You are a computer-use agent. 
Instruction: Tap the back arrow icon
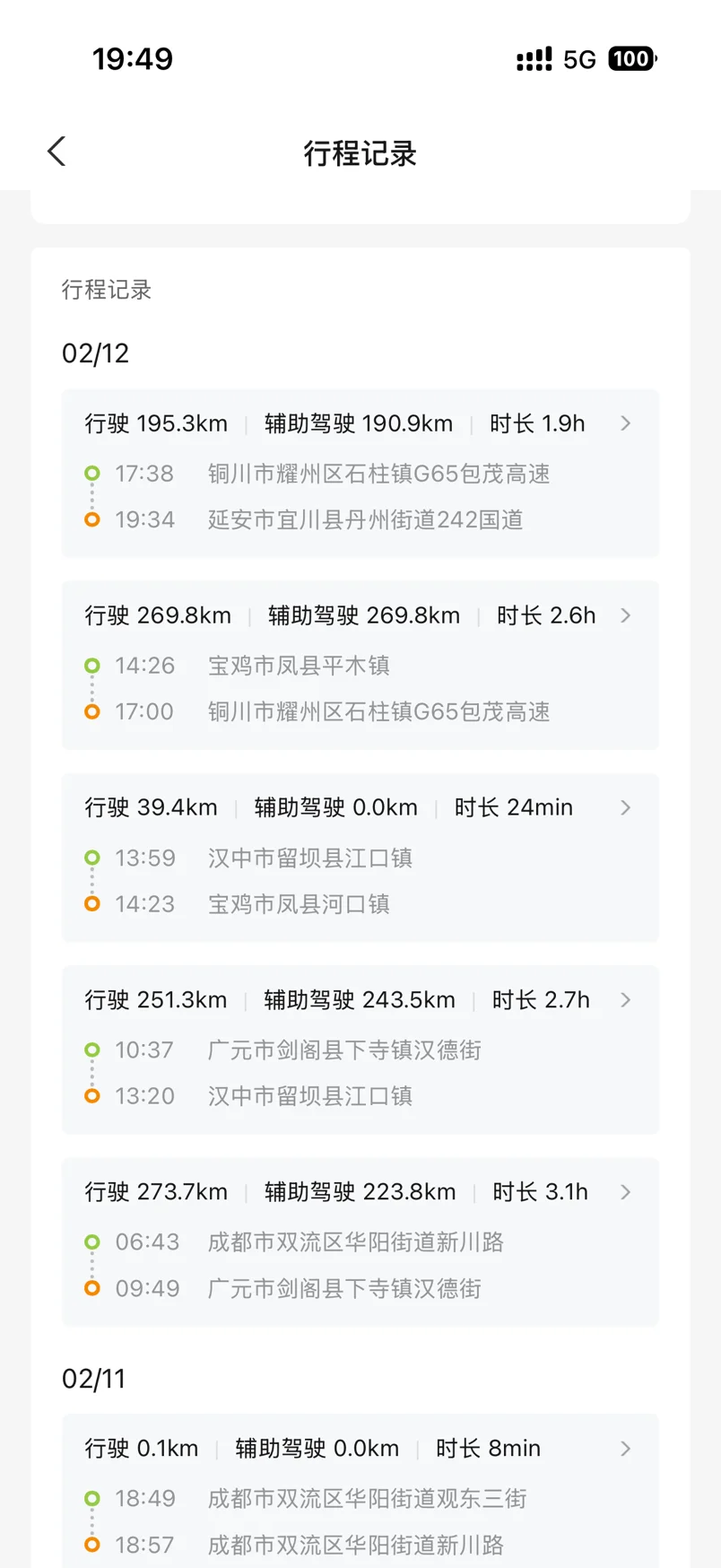click(56, 152)
